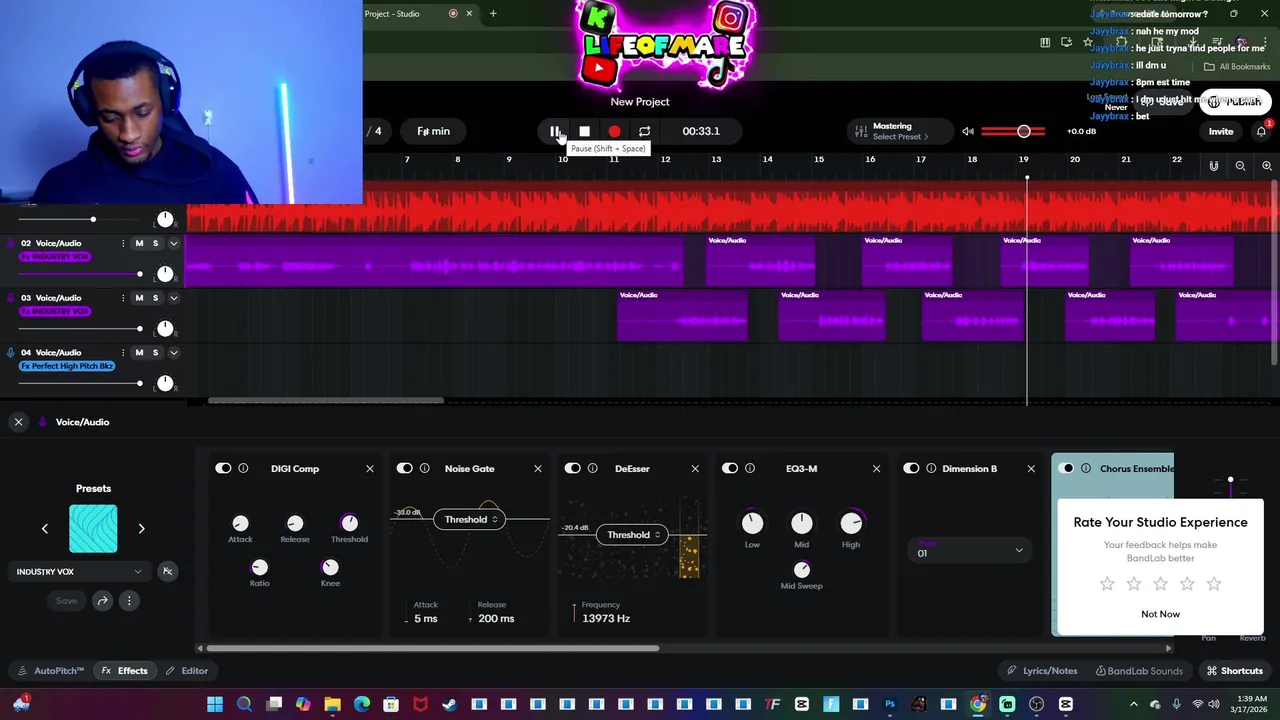Close the Voice/Audio effects panel
This screenshot has width=1280, height=720.
pos(18,422)
